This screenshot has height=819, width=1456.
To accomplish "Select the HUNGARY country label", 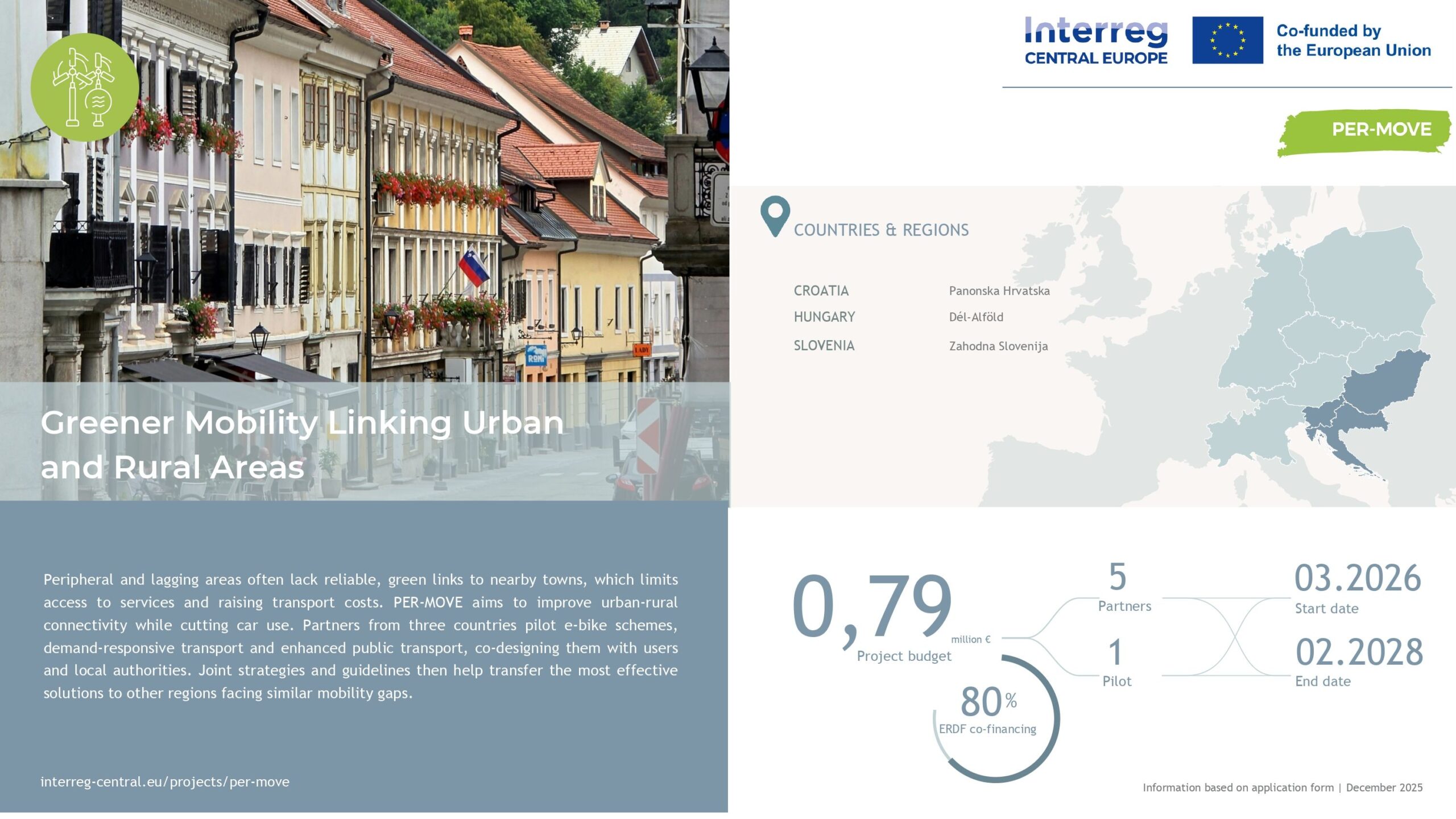I will pos(824,317).
